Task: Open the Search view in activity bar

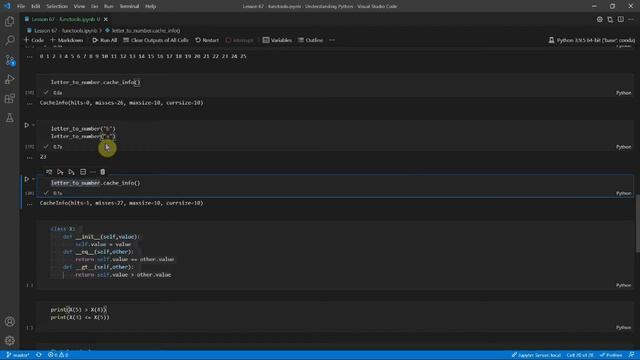Action: (9, 40)
